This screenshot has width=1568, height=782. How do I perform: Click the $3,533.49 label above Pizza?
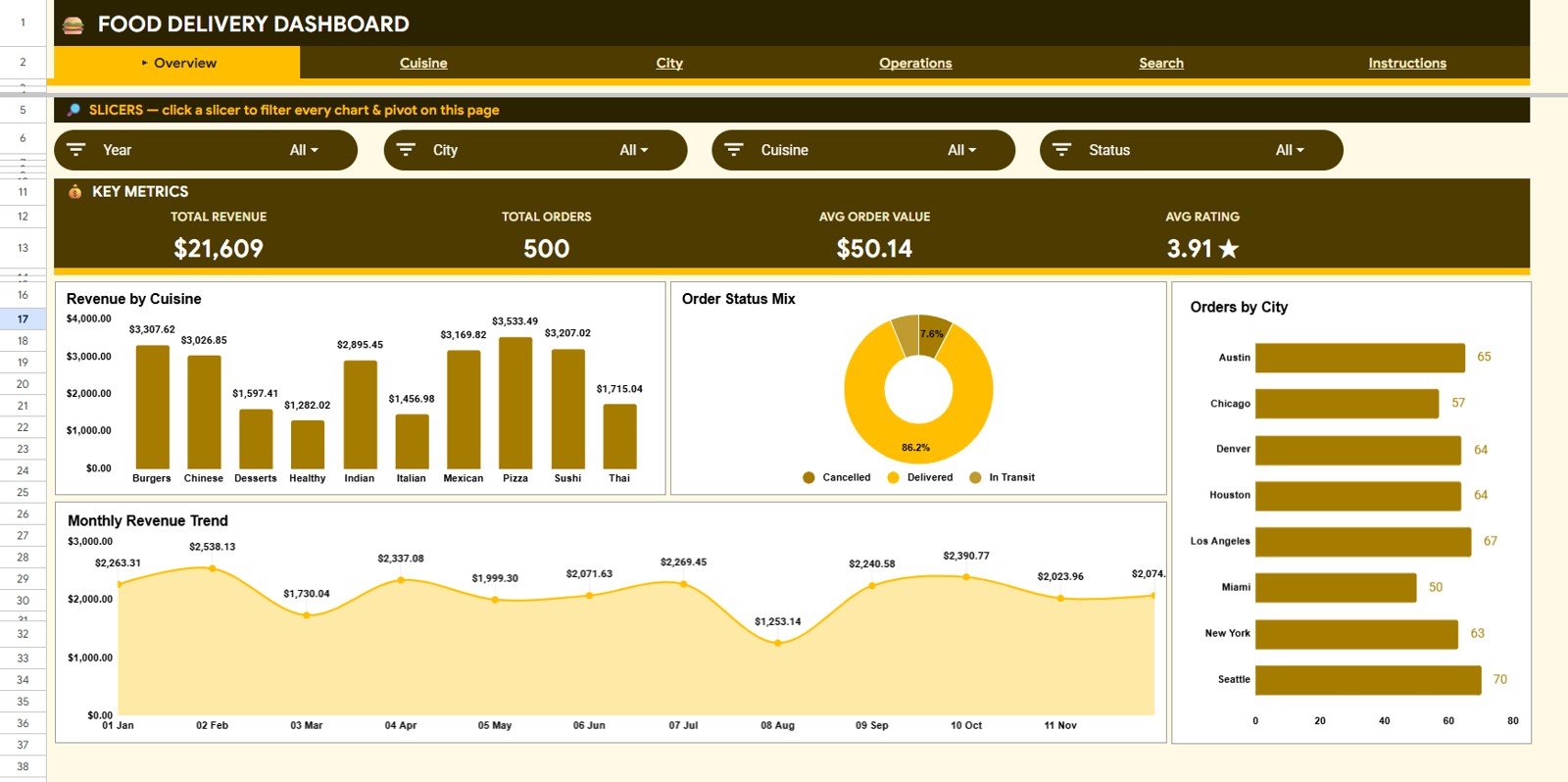[514, 321]
